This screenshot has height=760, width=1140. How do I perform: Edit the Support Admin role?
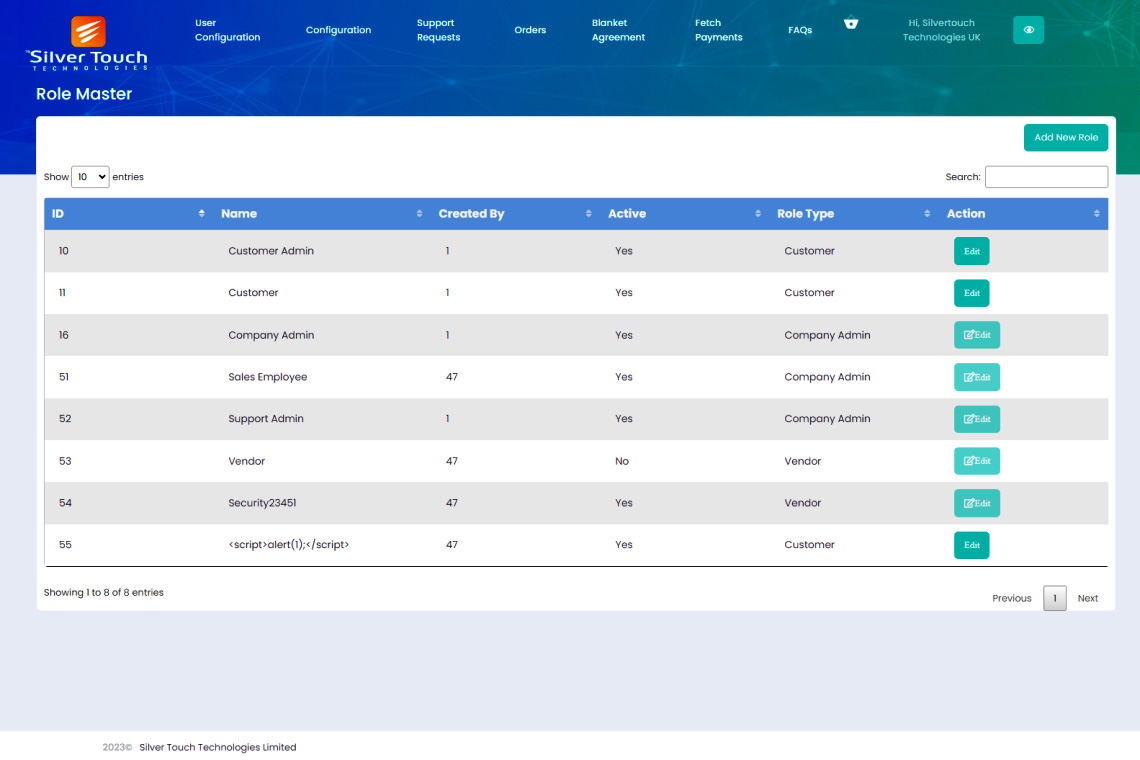[976, 419]
